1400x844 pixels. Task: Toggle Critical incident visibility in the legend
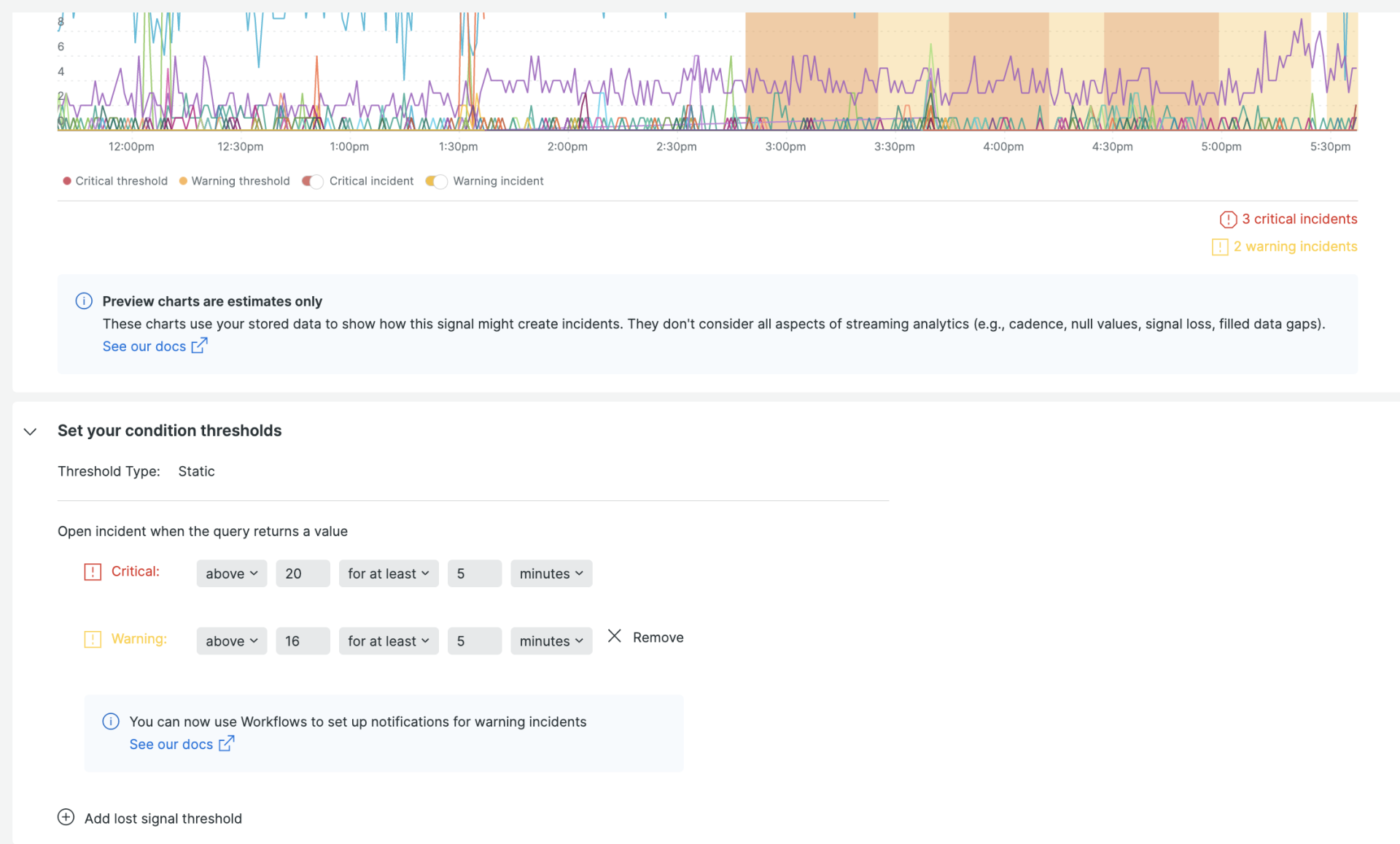312,182
